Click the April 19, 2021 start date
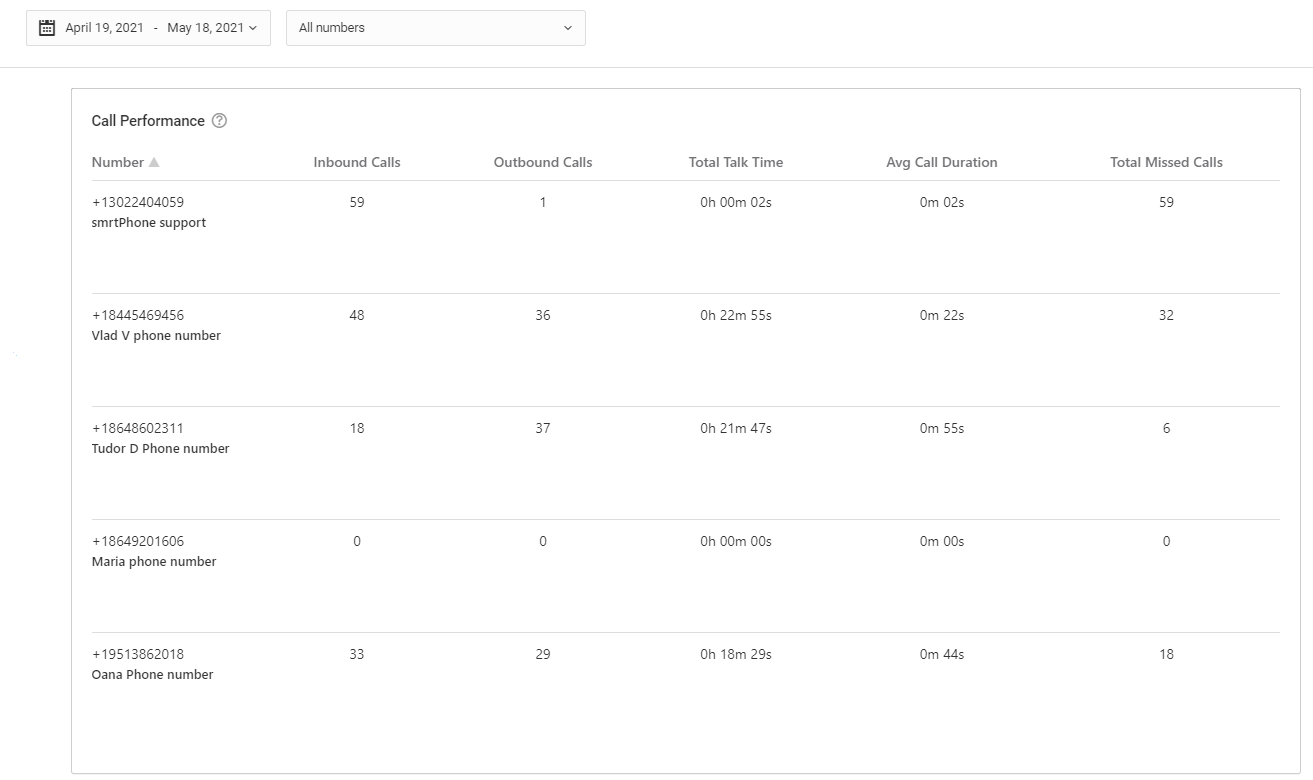 click(x=104, y=28)
